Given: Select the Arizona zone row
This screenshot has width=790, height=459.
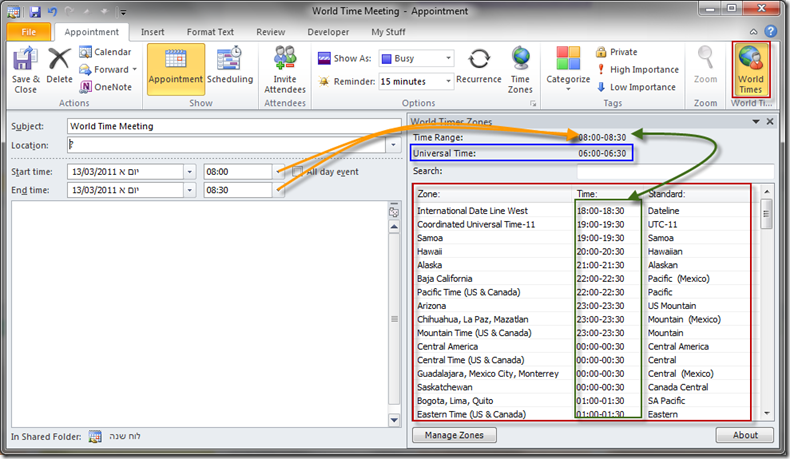Looking at the screenshot, I should (582, 306).
